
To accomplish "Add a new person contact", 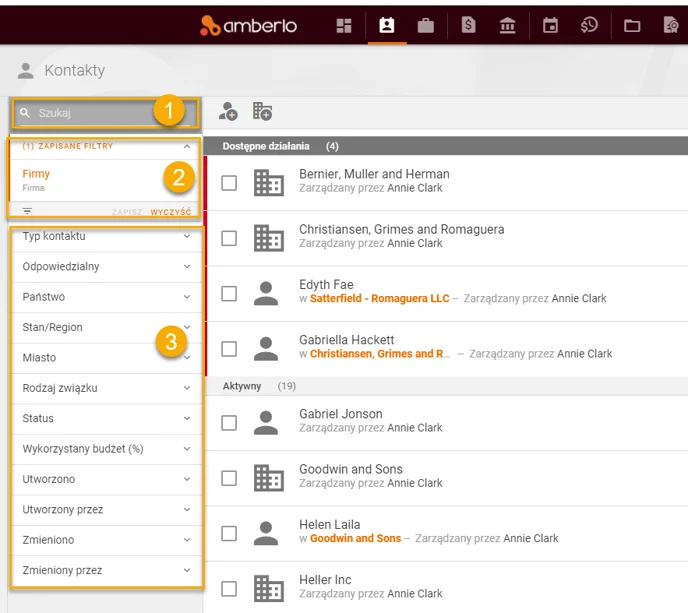I will (x=228, y=111).
